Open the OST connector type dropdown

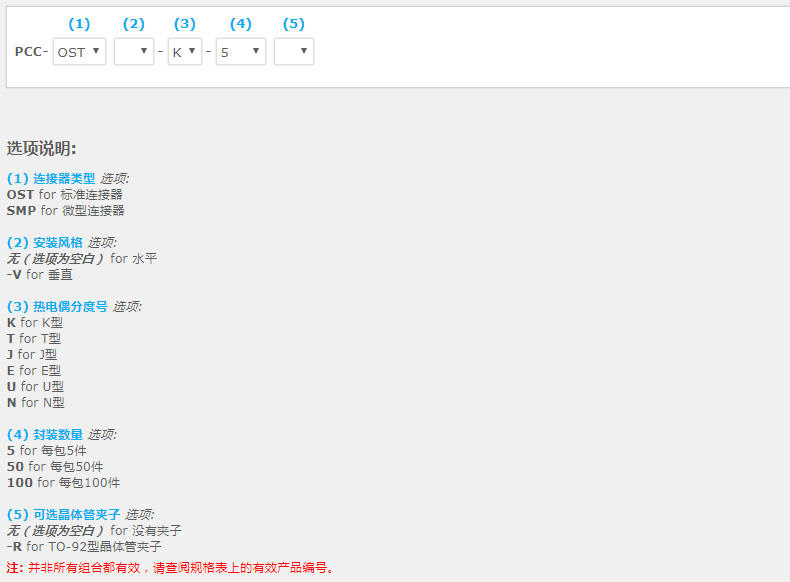79,52
